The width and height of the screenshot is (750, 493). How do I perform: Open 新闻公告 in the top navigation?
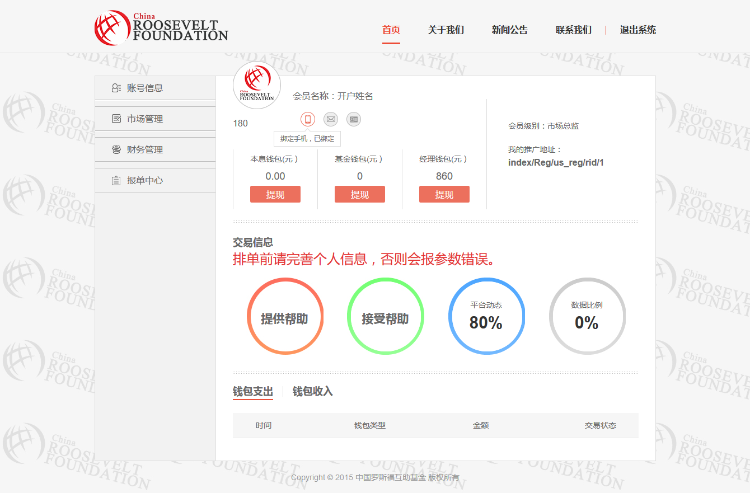tap(509, 30)
